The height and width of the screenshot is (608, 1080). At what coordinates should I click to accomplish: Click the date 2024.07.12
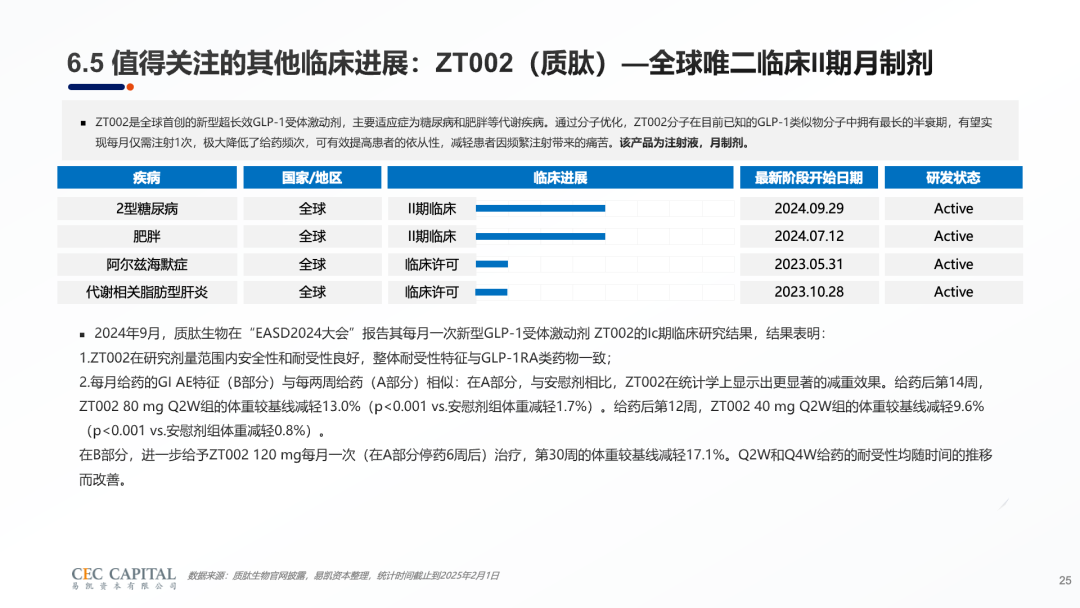point(808,237)
